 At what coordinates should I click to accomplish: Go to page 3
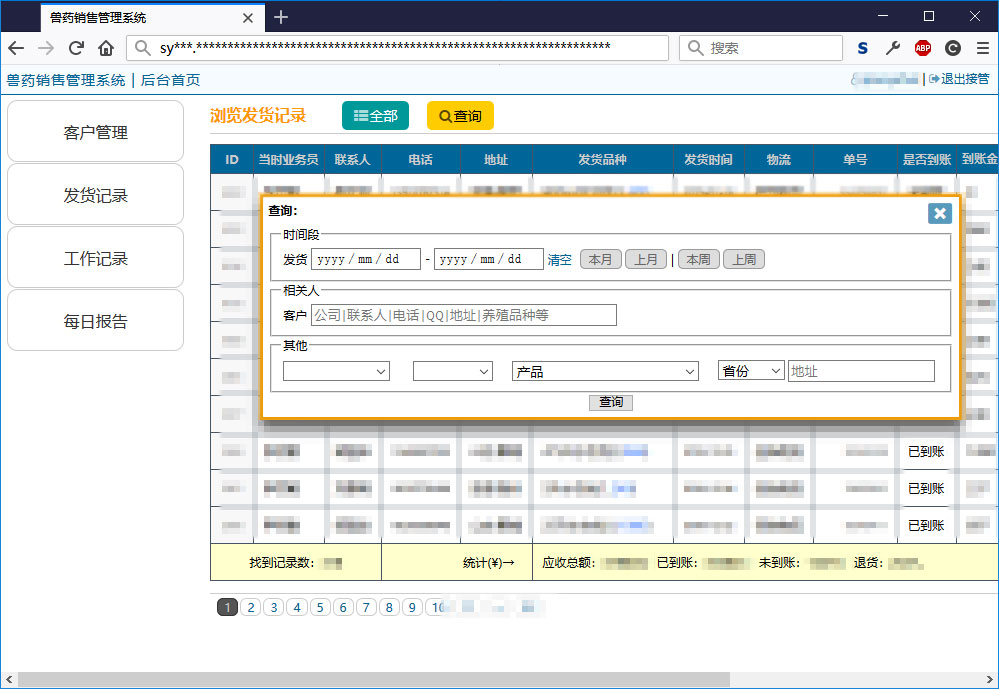coord(274,607)
